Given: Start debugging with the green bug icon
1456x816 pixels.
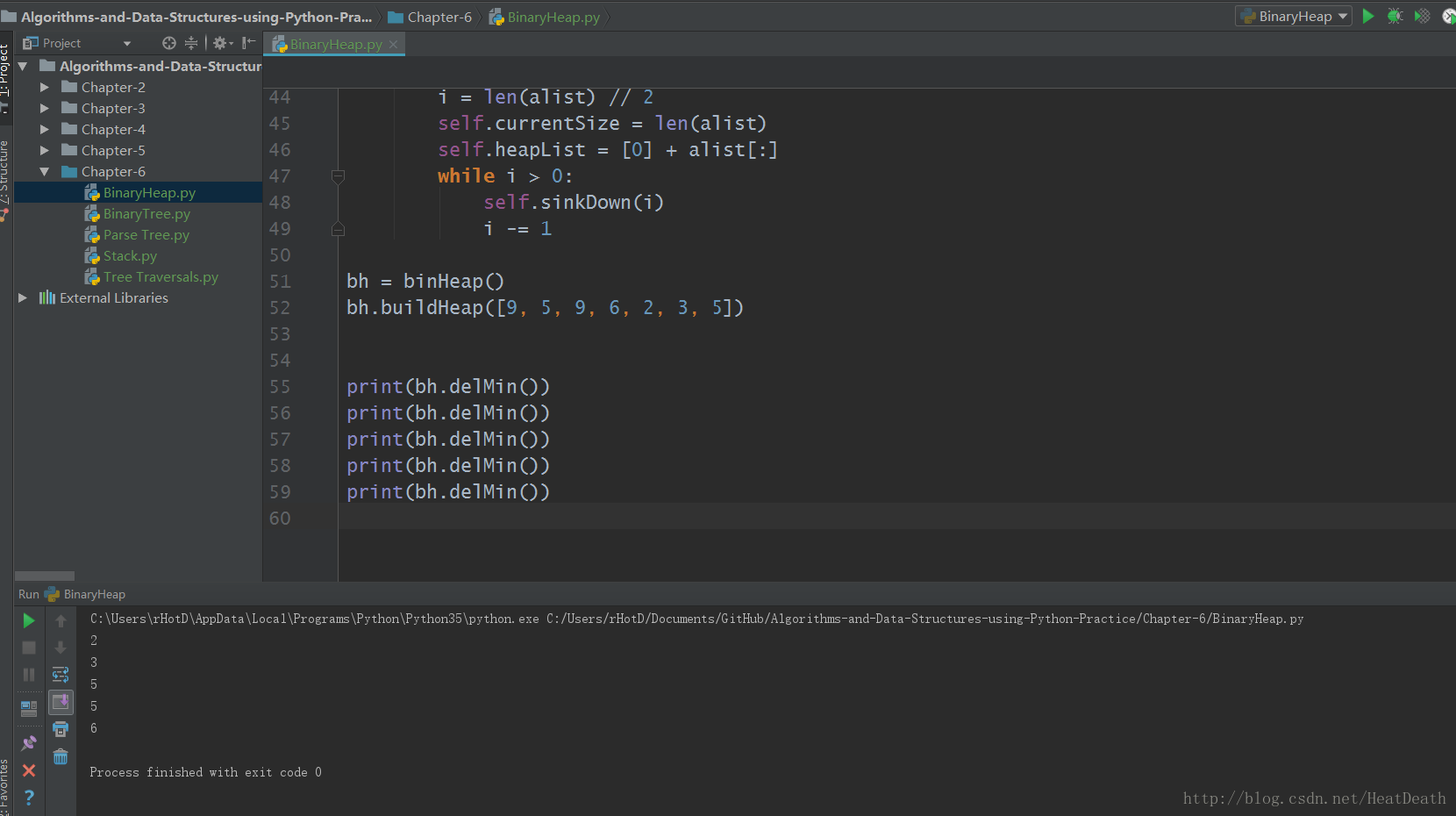Looking at the screenshot, I should click(1395, 16).
